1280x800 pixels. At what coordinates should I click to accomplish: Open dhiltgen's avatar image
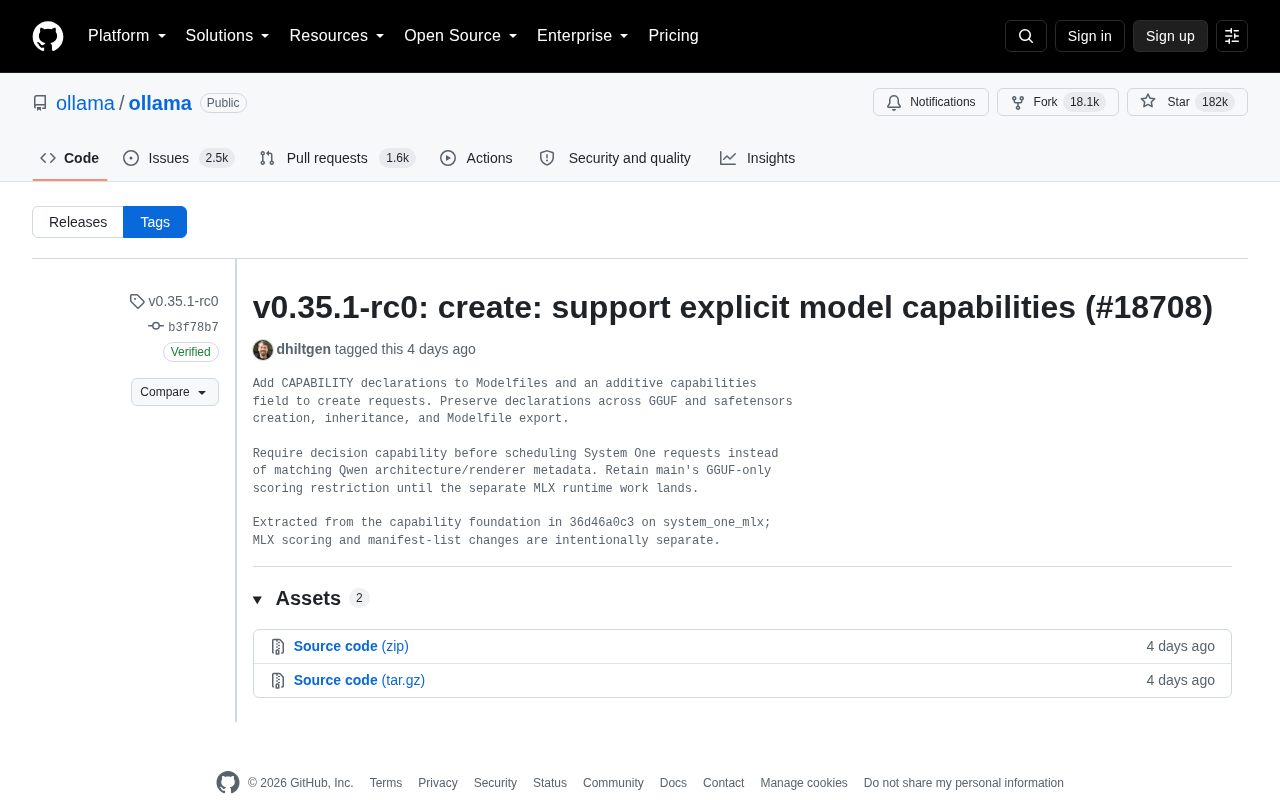[263, 350]
